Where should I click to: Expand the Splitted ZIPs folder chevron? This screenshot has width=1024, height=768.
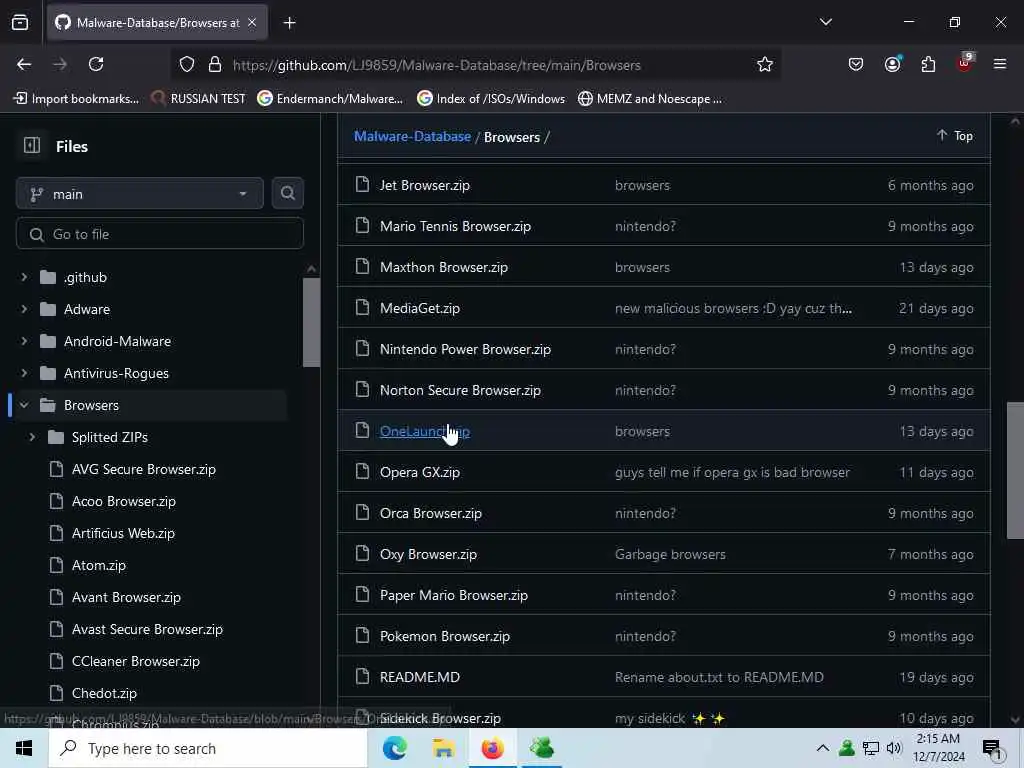tap(32, 437)
